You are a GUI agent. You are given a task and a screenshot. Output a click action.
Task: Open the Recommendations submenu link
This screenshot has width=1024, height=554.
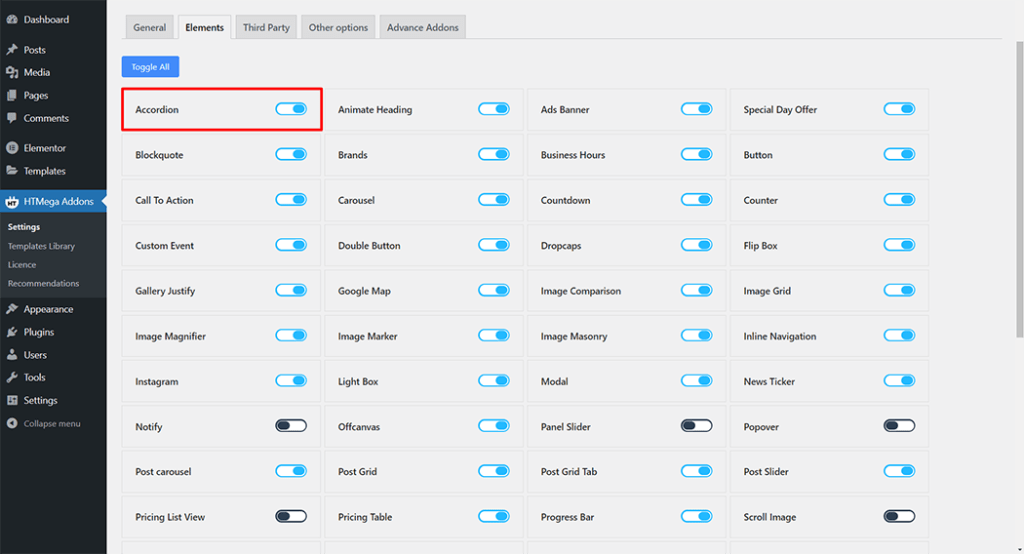click(43, 284)
